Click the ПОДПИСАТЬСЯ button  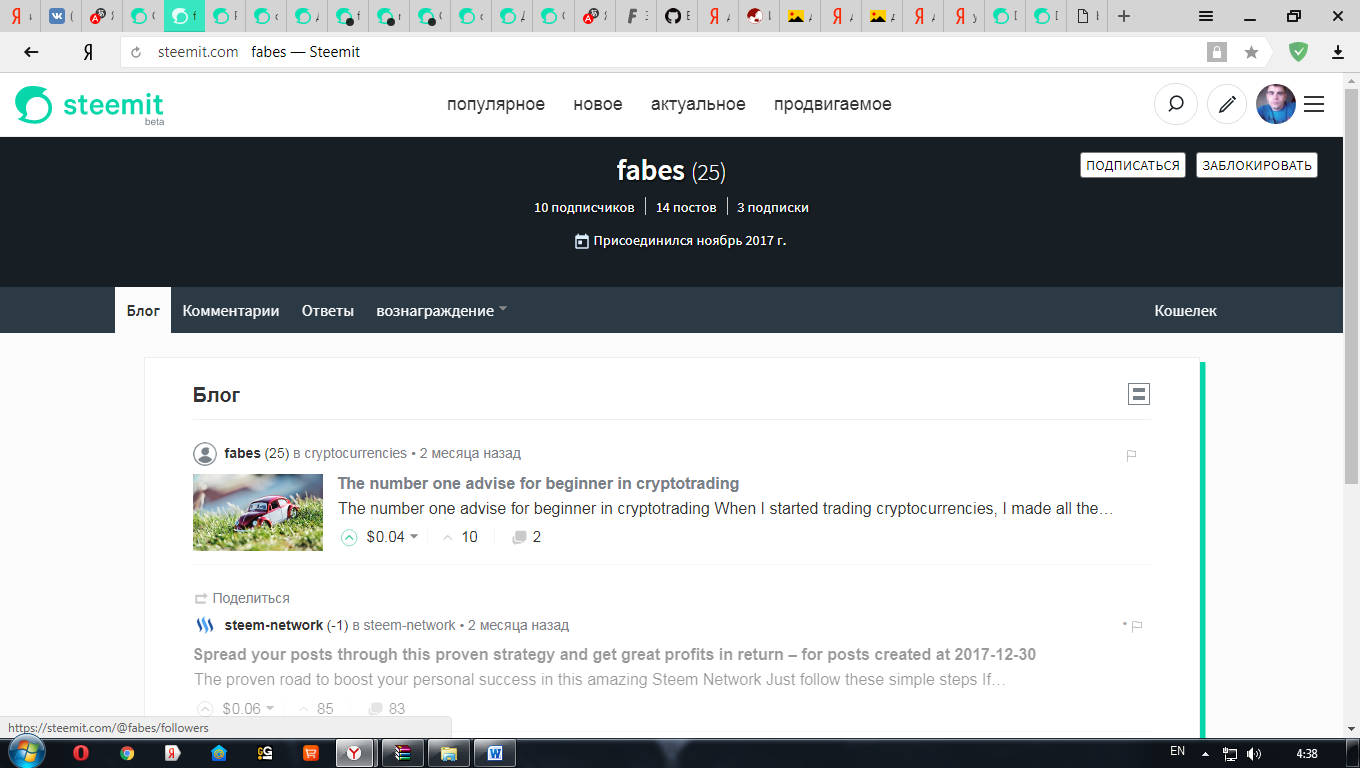1133,165
